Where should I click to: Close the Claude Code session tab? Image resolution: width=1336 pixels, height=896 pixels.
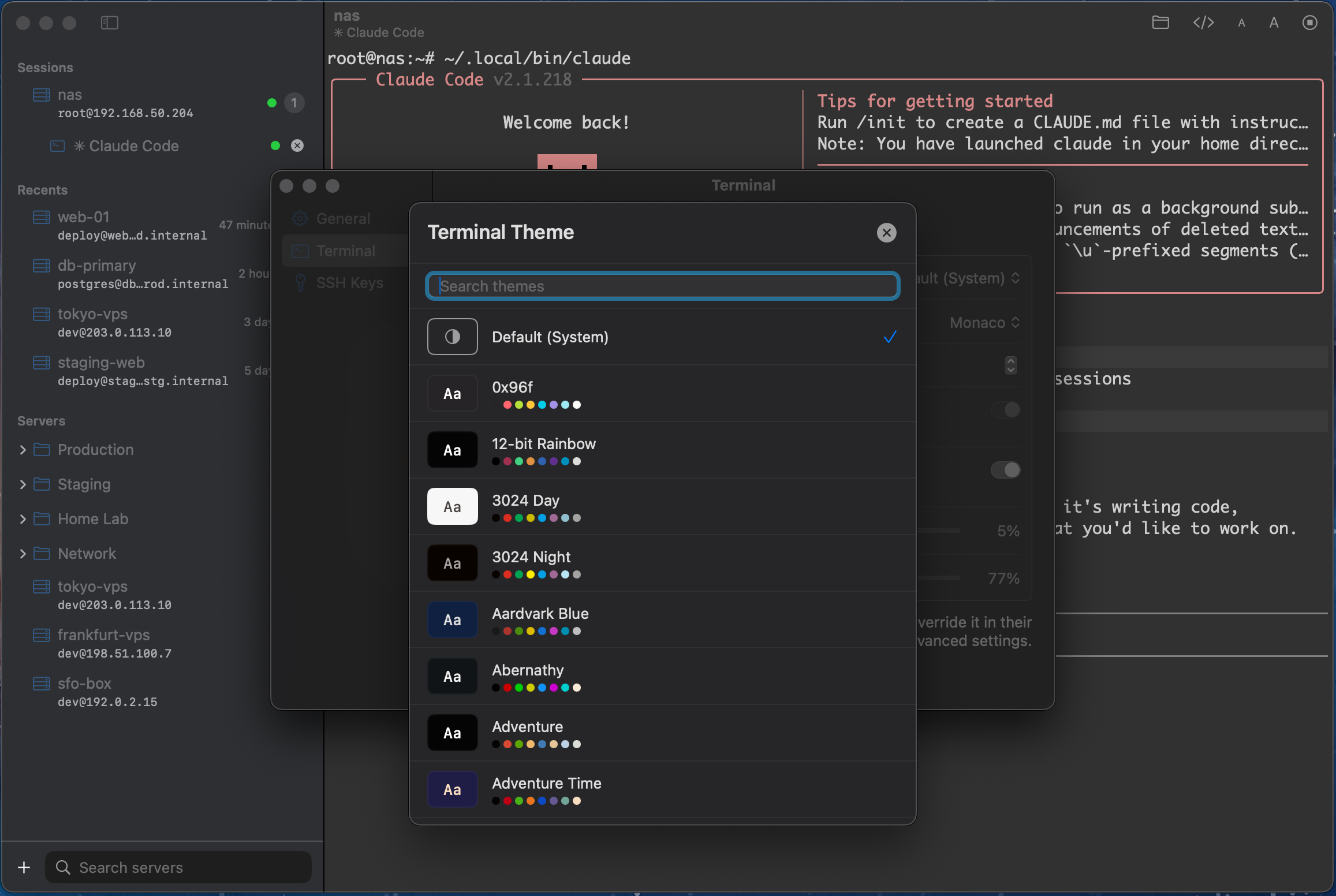point(297,145)
